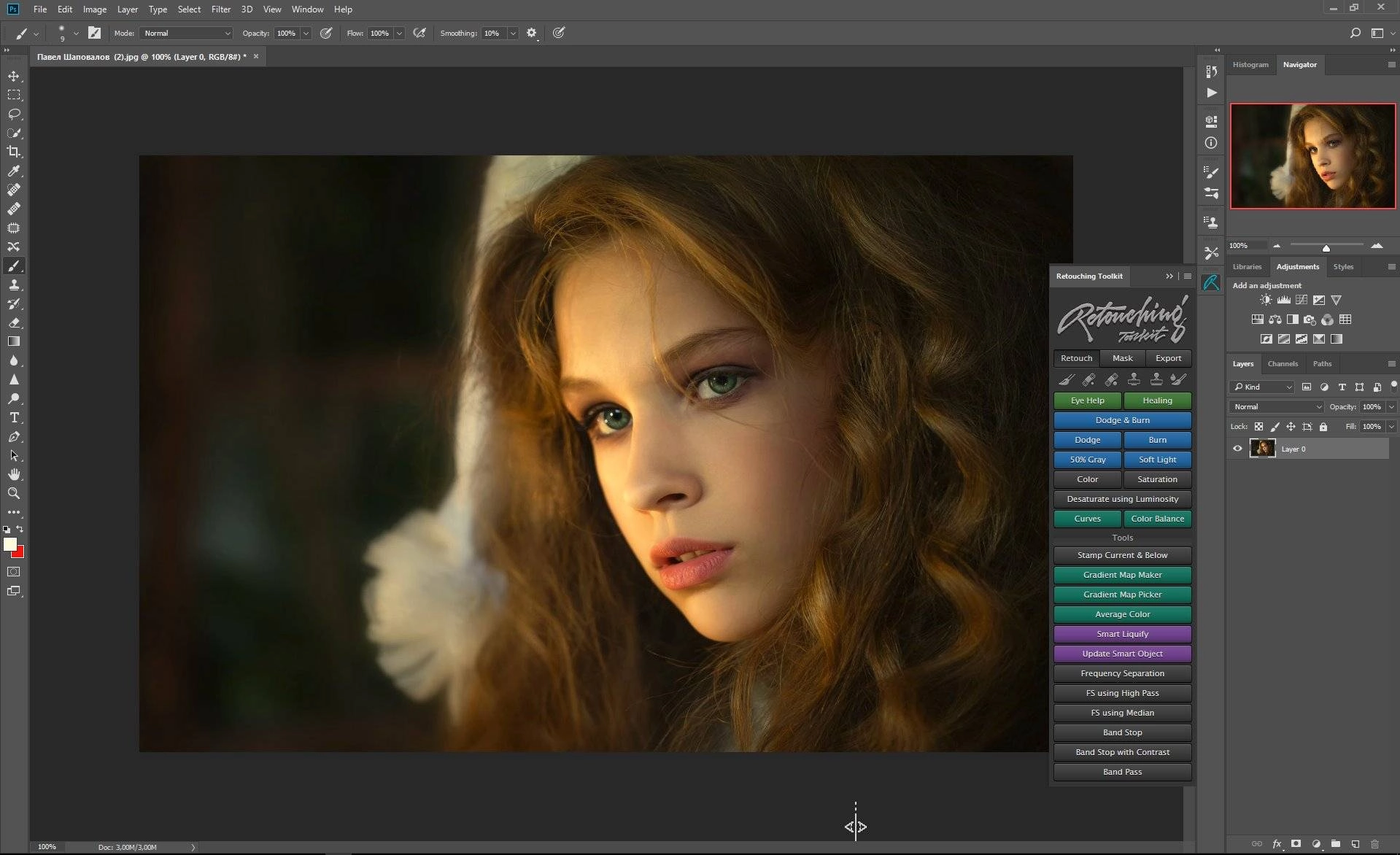The width and height of the screenshot is (1400, 855).
Task: Open the Opacity dropdown arrow in options bar
Action: [306, 33]
